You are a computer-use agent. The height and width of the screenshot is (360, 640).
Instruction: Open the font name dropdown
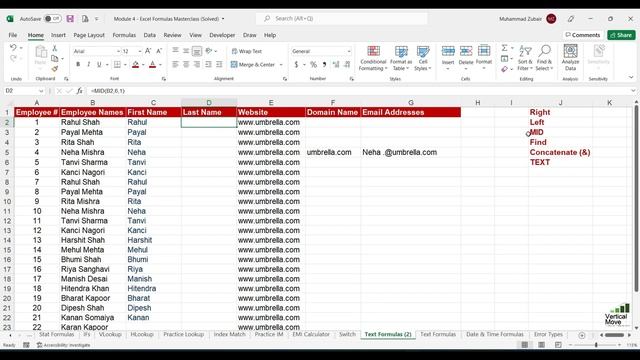(118, 51)
